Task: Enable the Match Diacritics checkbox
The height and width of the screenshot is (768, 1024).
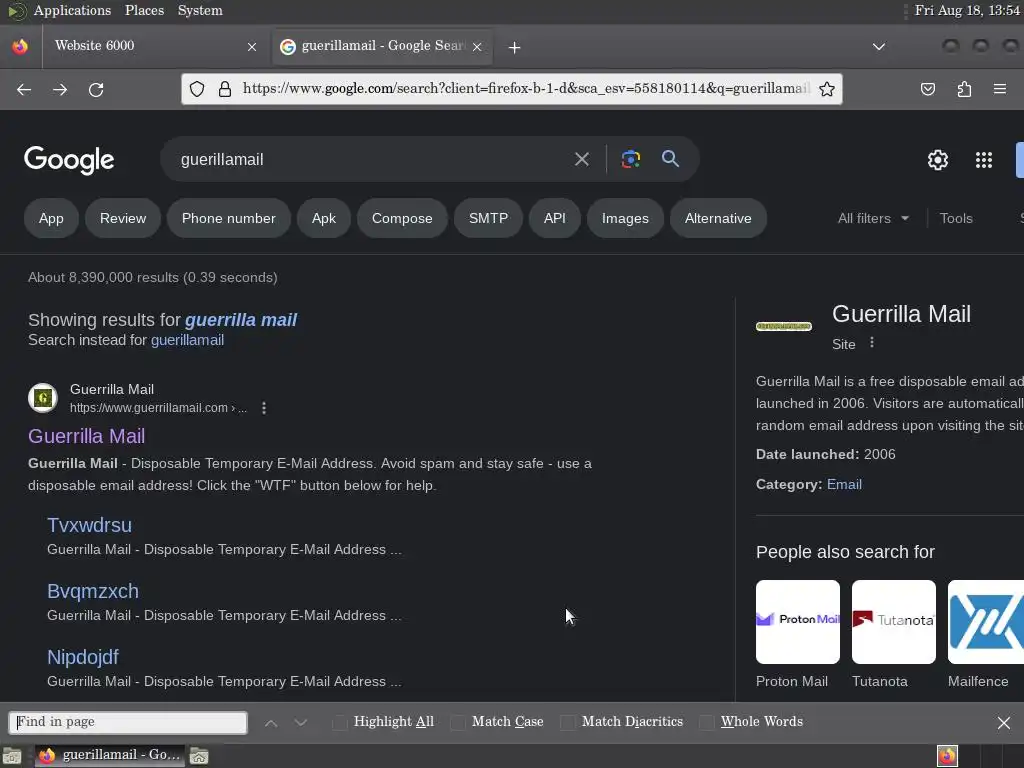Action: click(x=568, y=722)
